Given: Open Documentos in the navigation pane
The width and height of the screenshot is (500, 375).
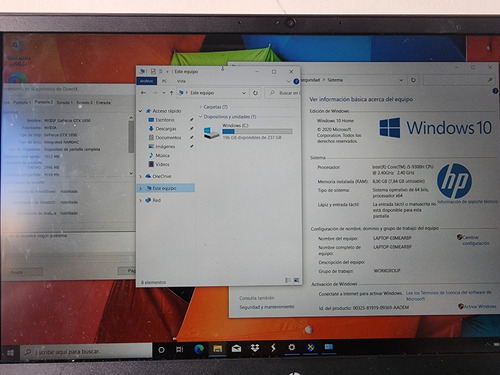Looking at the screenshot, I should tap(165, 137).
